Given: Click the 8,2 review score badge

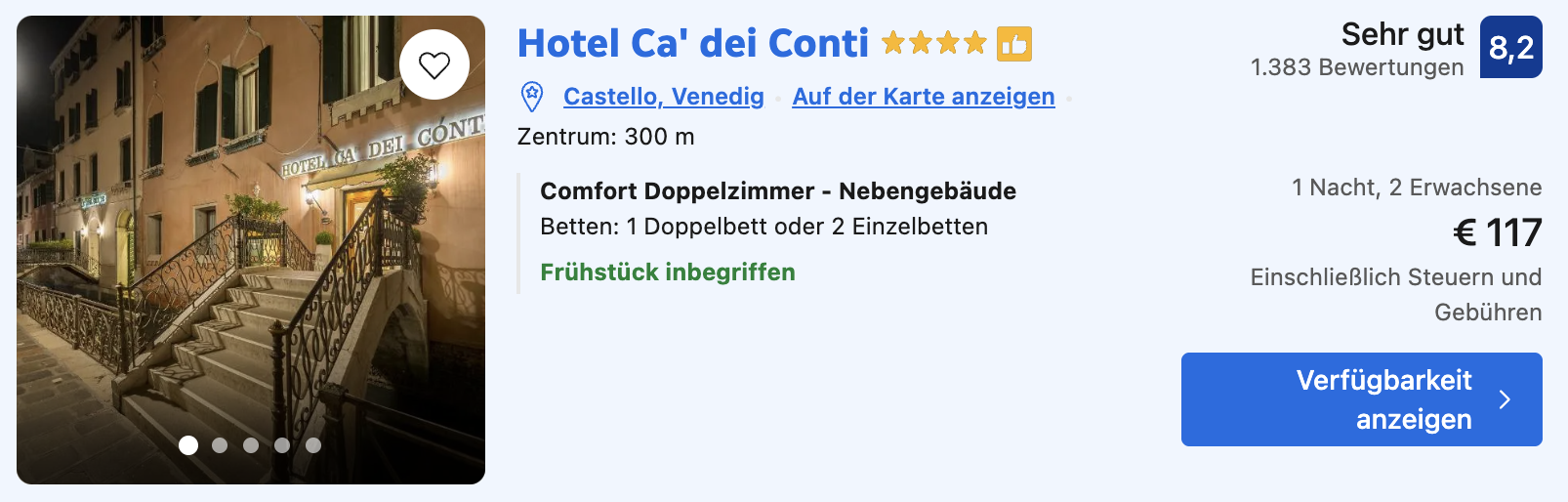Looking at the screenshot, I should 1510,47.
